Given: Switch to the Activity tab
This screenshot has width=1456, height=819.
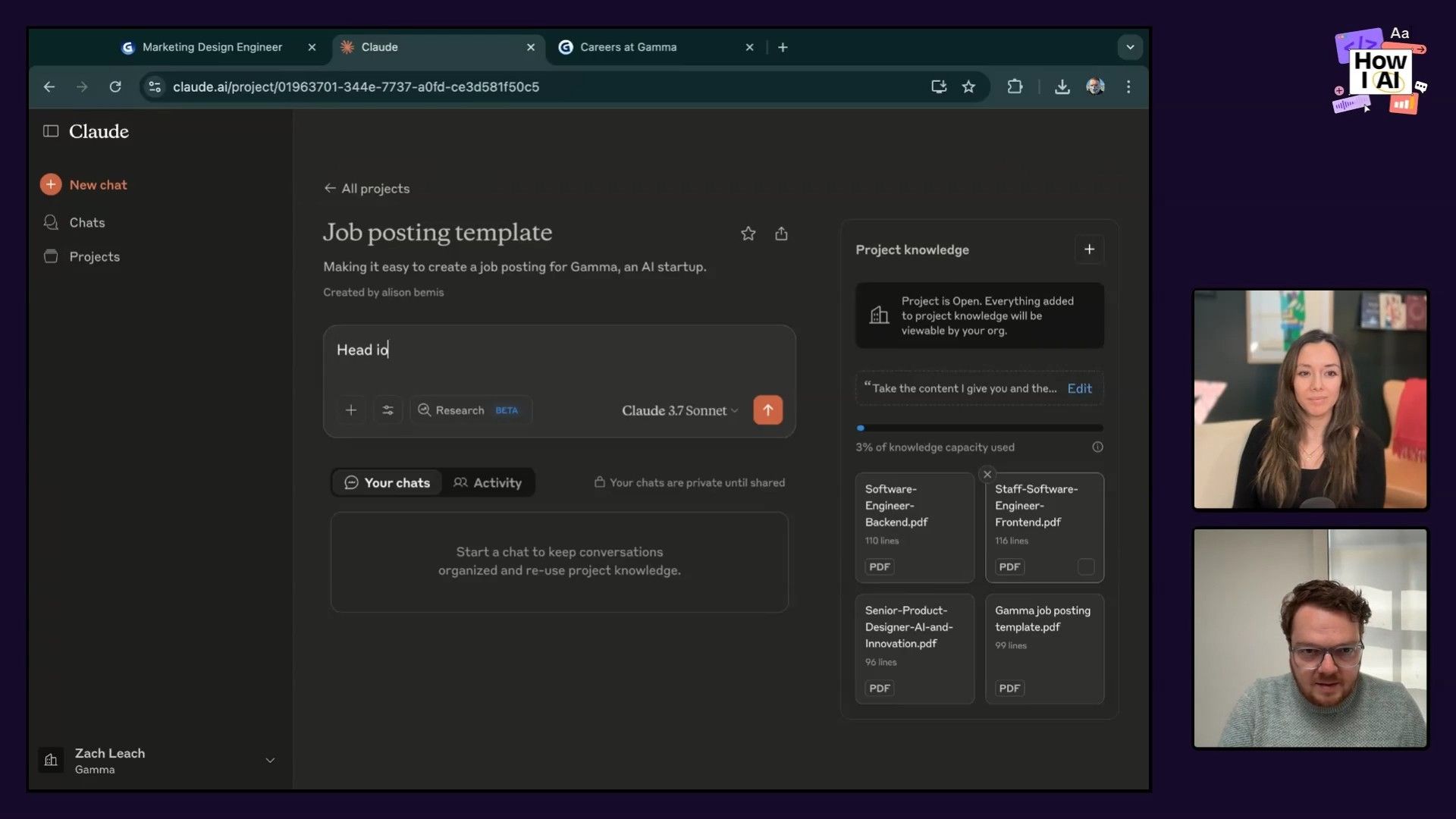Looking at the screenshot, I should (488, 482).
